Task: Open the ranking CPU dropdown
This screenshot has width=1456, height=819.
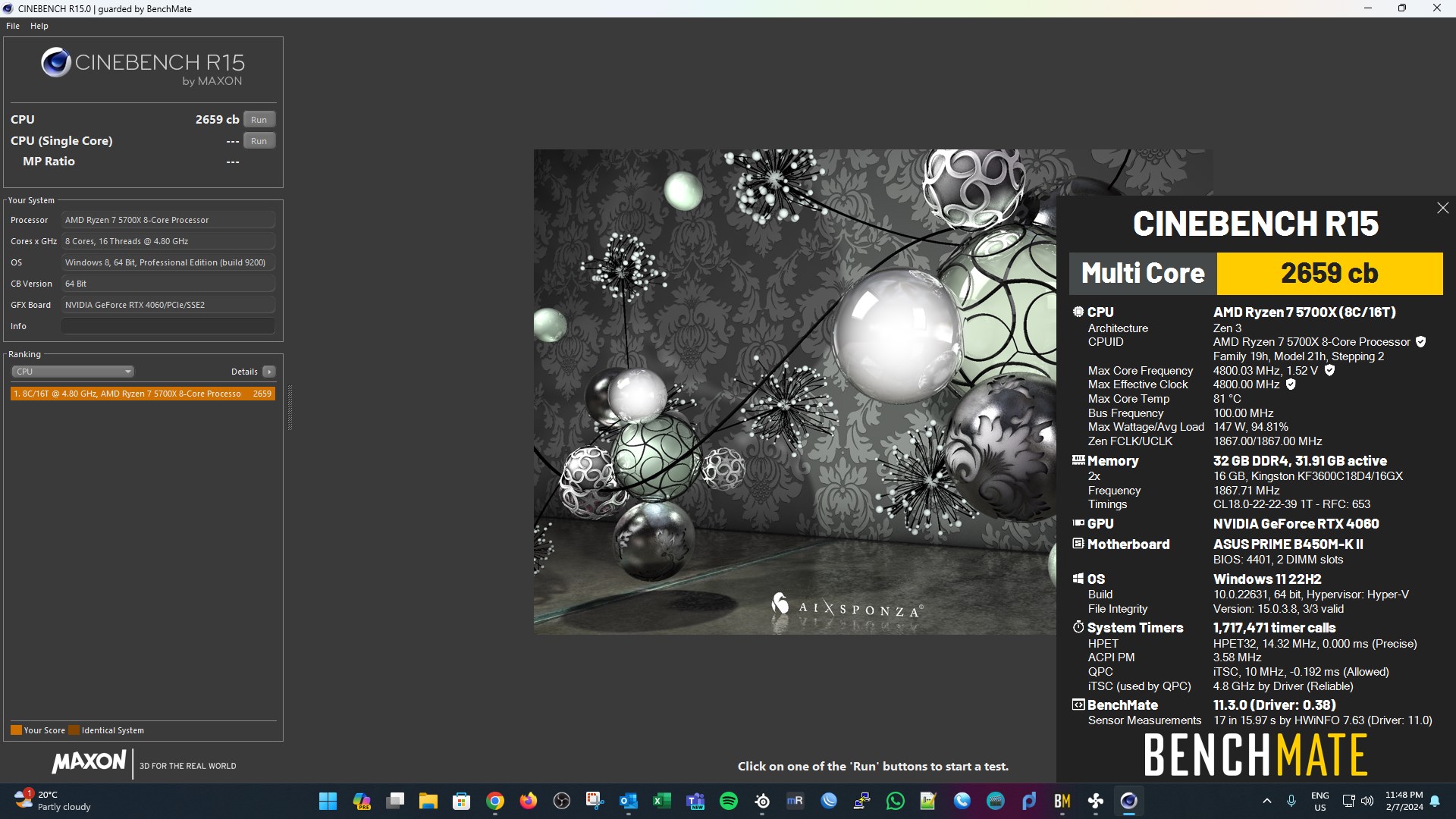Action: (73, 372)
